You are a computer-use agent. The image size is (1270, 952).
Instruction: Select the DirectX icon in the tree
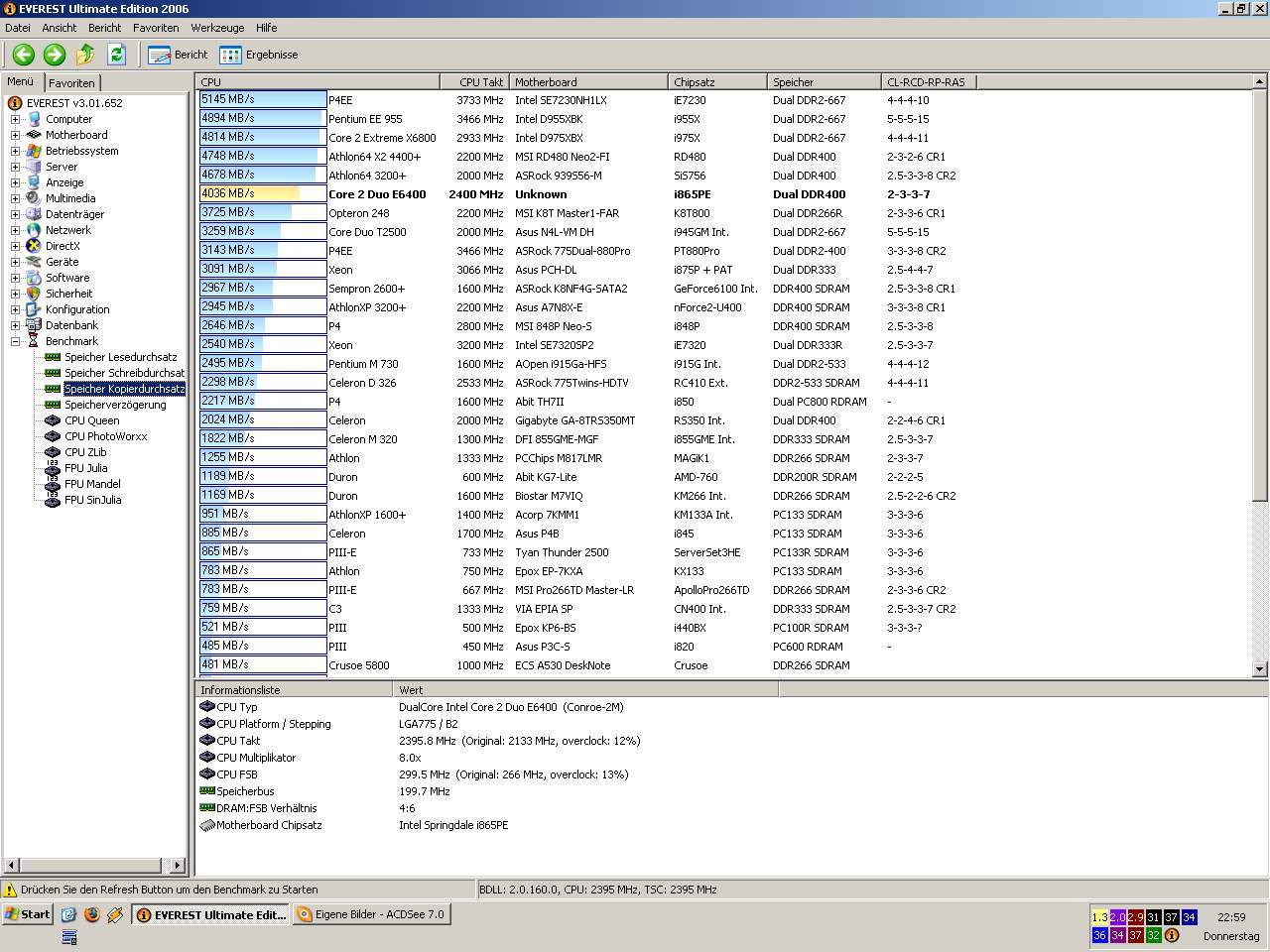point(34,246)
